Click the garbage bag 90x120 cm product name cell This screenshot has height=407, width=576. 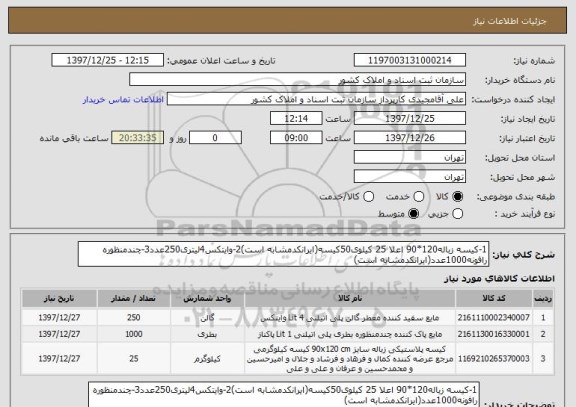350,359
